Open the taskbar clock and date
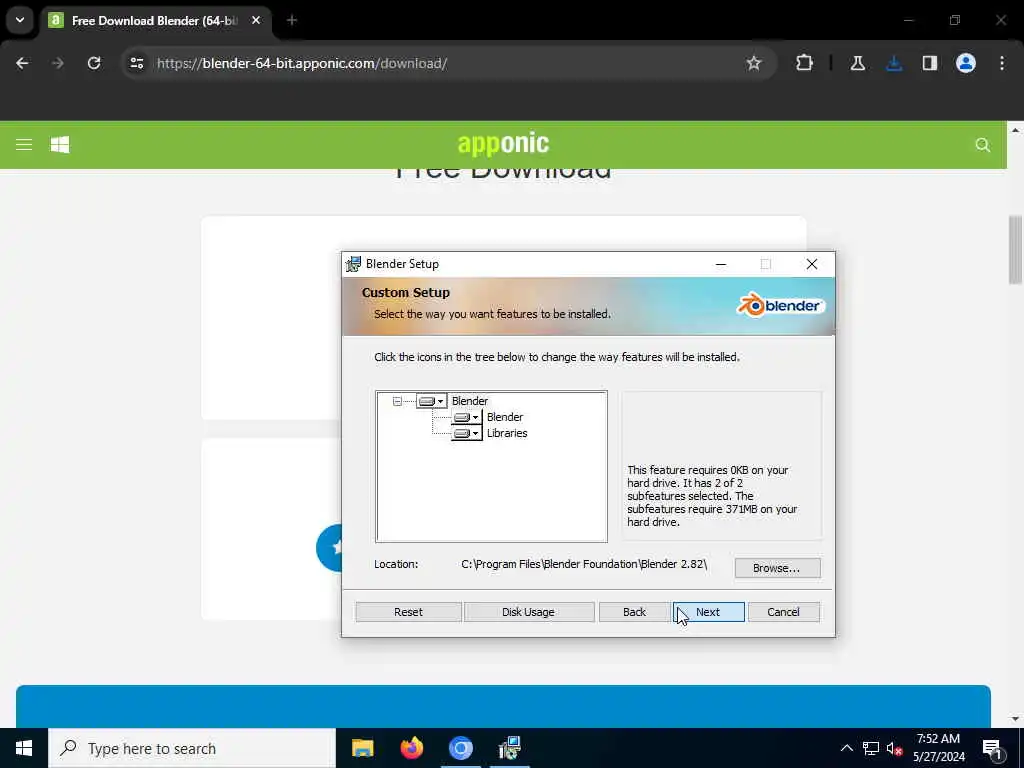This screenshot has width=1024, height=768. coord(938,748)
